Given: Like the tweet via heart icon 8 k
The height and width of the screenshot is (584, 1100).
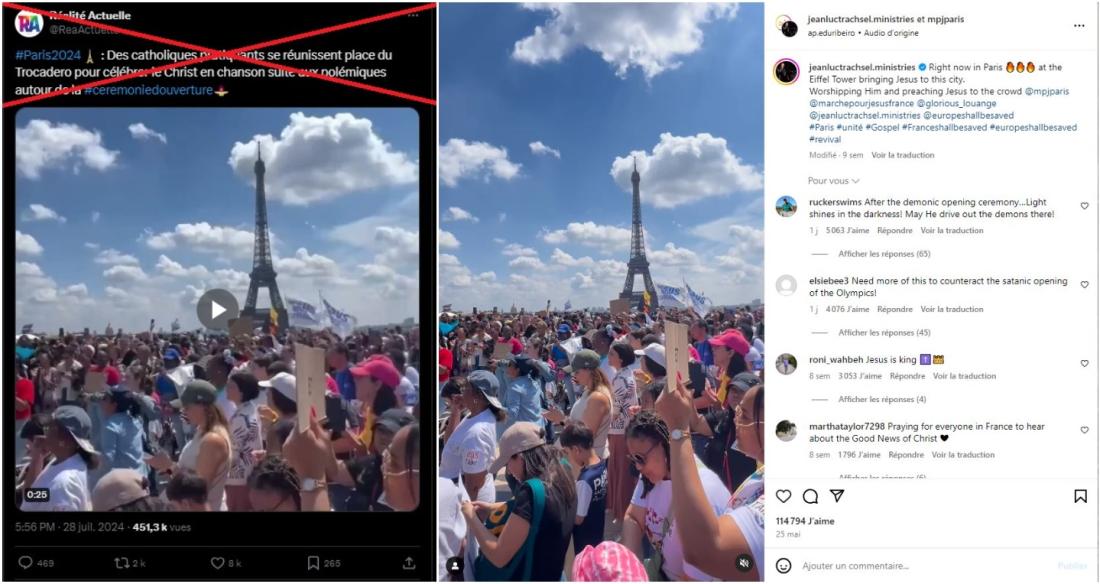Looking at the screenshot, I should pyautogui.click(x=217, y=563).
